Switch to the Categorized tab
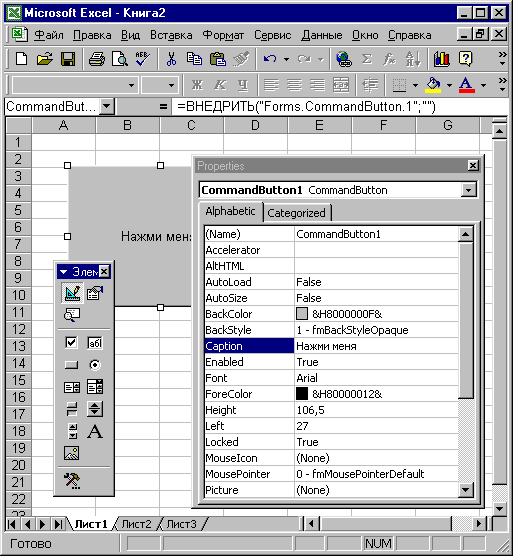This screenshot has width=513, height=556. 296,213
